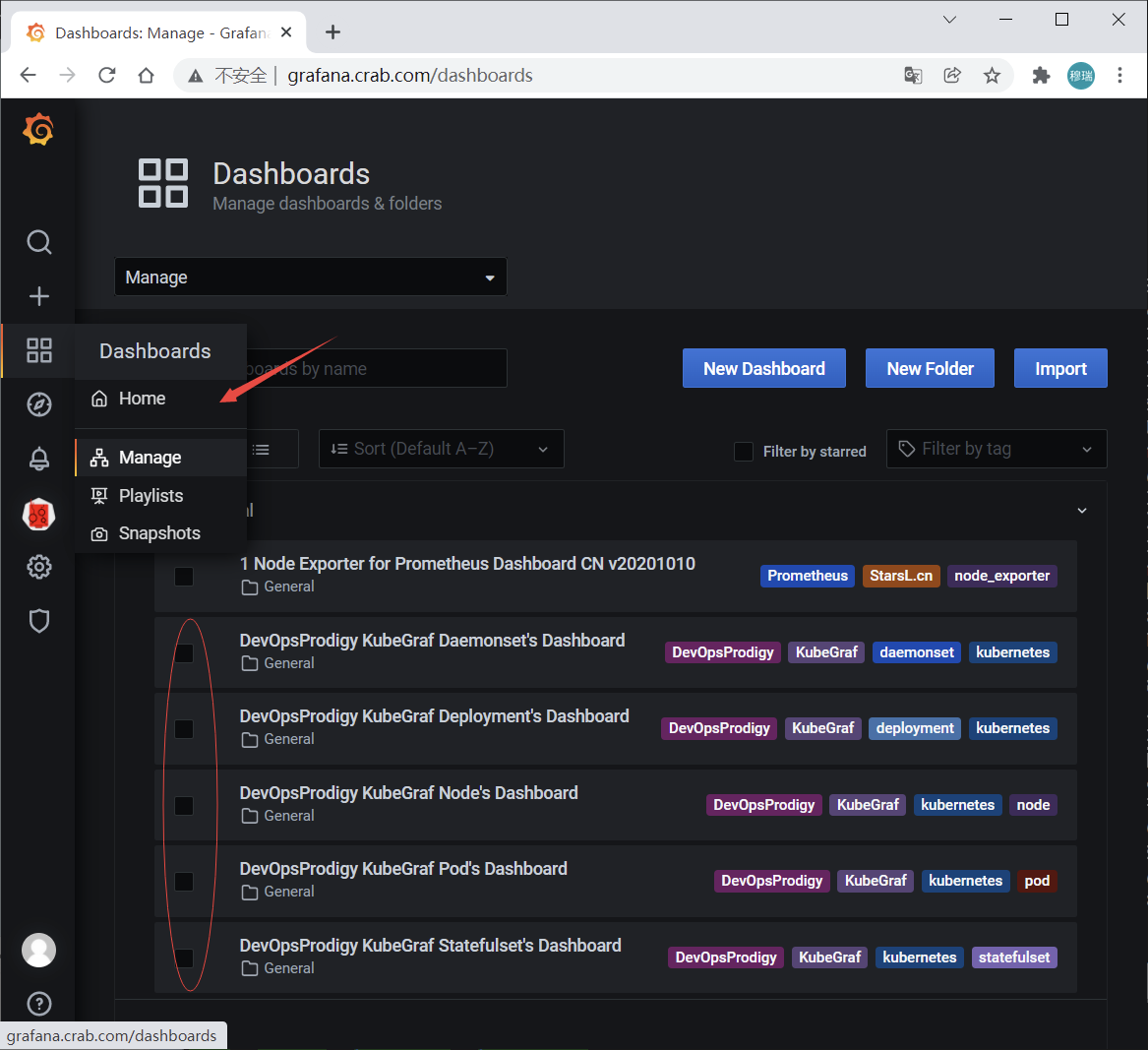Viewport: 1148px width, 1050px height.
Task: Open the Configuration gear icon
Action: 38,567
